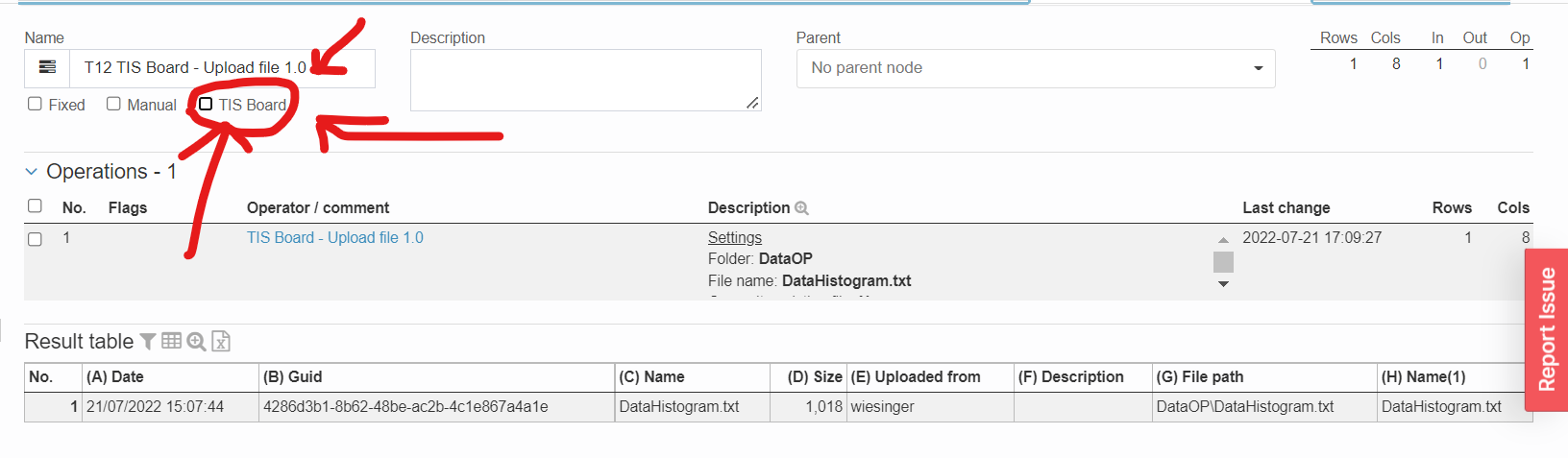Enable the Manual checkbox

[113, 104]
